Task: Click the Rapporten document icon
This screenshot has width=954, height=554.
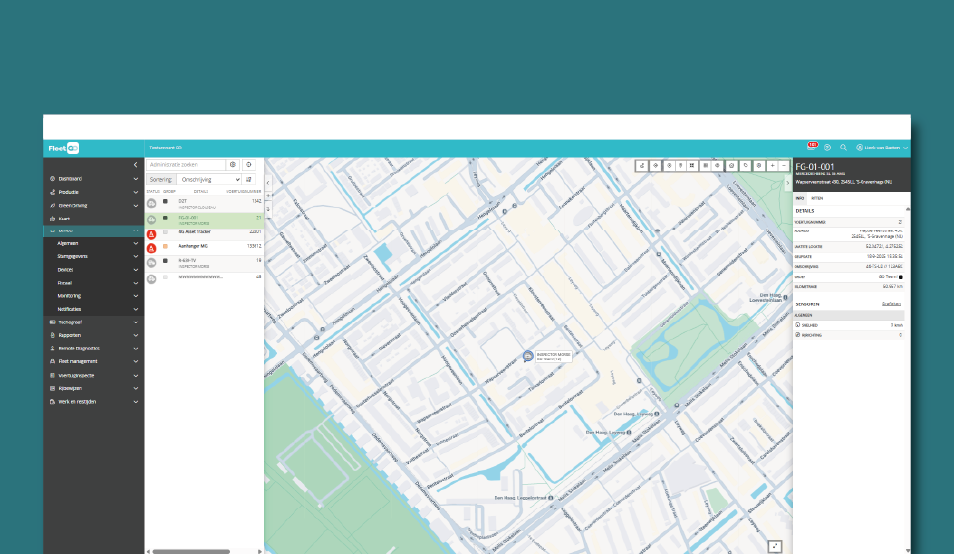Action: (52, 335)
